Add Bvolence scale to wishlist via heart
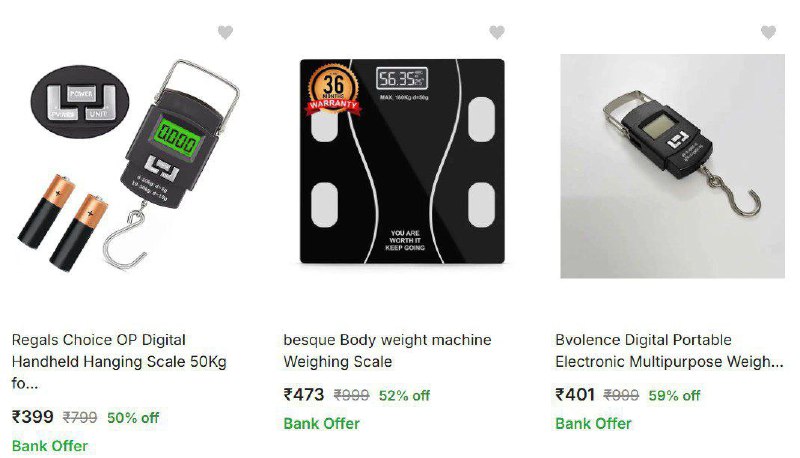Viewport: 800px width, 458px height. (768, 32)
